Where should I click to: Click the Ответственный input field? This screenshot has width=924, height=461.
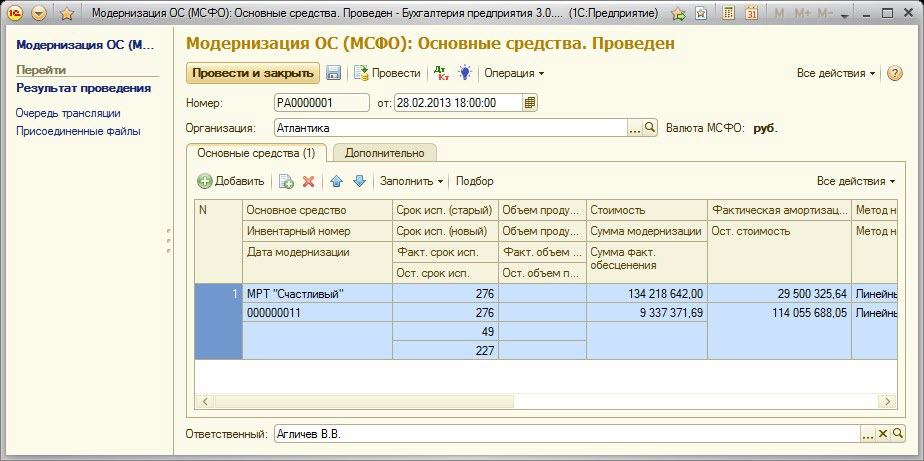point(565,434)
